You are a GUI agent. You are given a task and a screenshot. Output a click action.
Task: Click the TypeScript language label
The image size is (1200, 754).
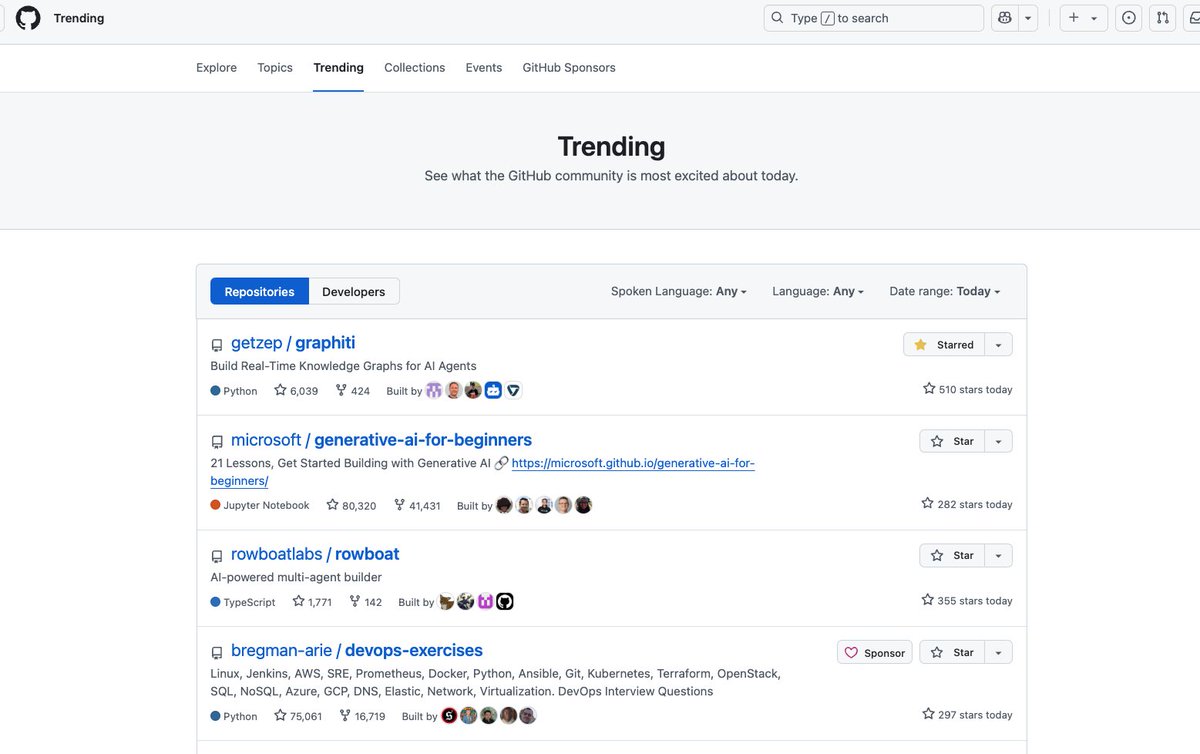point(243,602)
